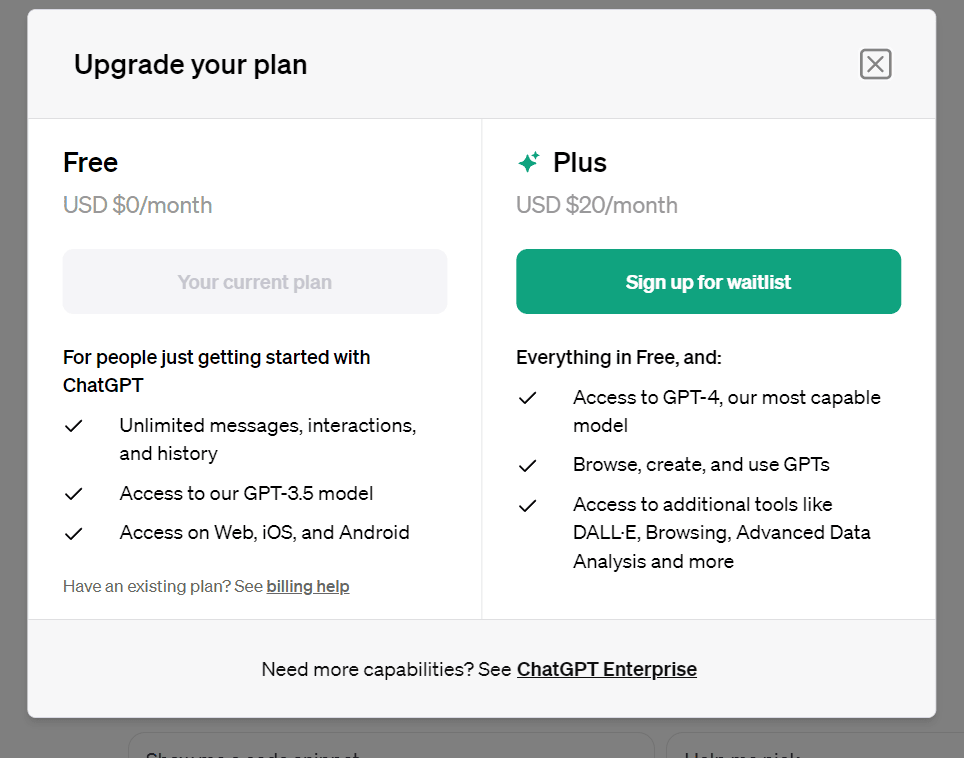964x758 pixels.
Task: Click checkmark beside Web, iOS, and Android
Action: [x=73, y=533]
